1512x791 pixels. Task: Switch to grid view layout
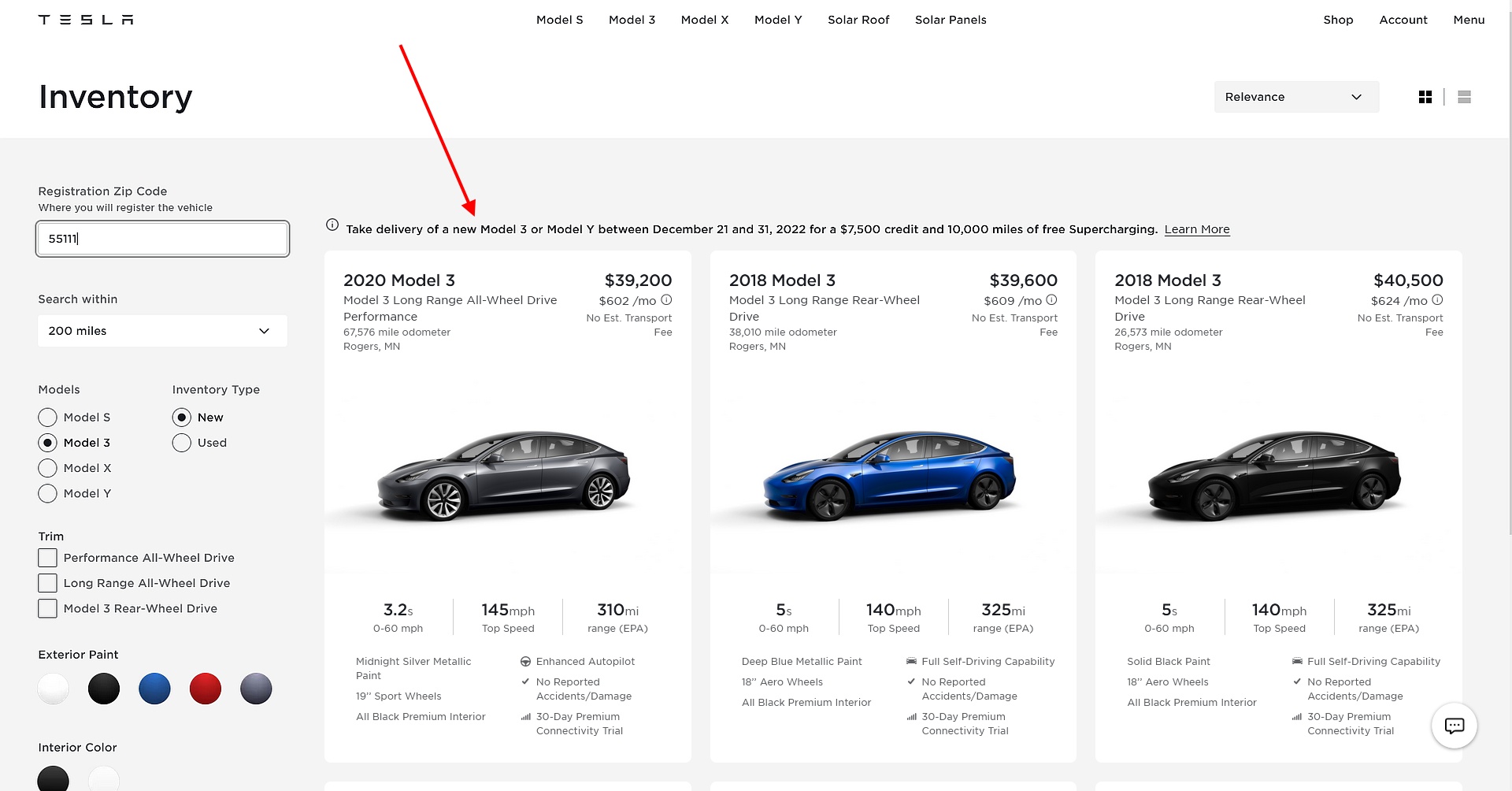pyautogui.click(x=1425, y=97)
